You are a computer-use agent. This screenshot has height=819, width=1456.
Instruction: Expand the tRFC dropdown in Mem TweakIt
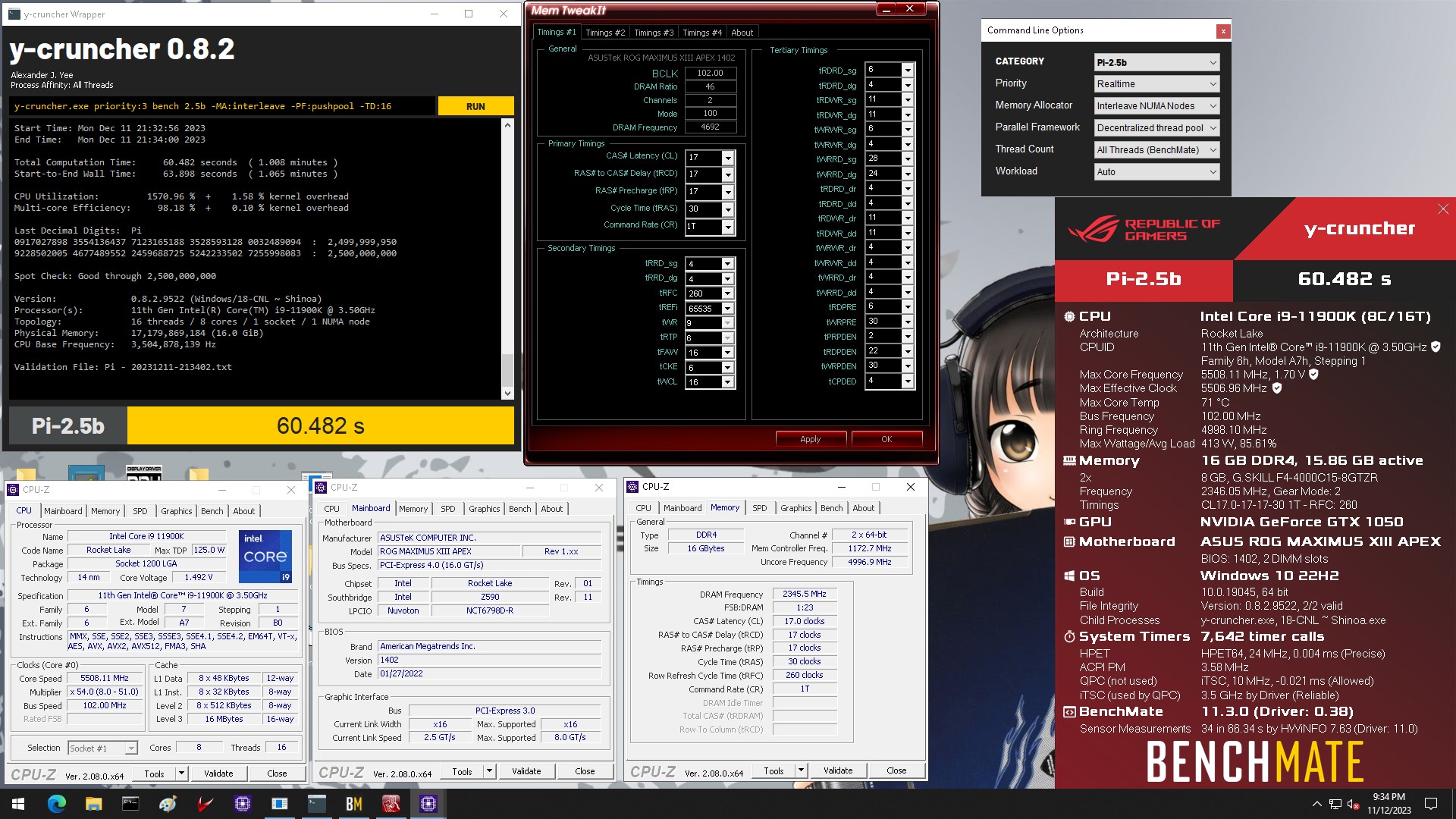click(728, 293)
